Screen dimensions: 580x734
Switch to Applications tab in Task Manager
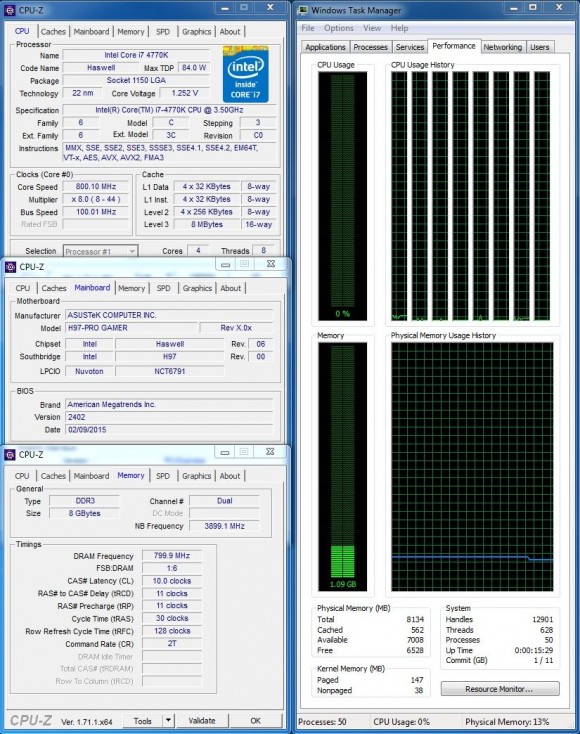(x=325, y=47)
